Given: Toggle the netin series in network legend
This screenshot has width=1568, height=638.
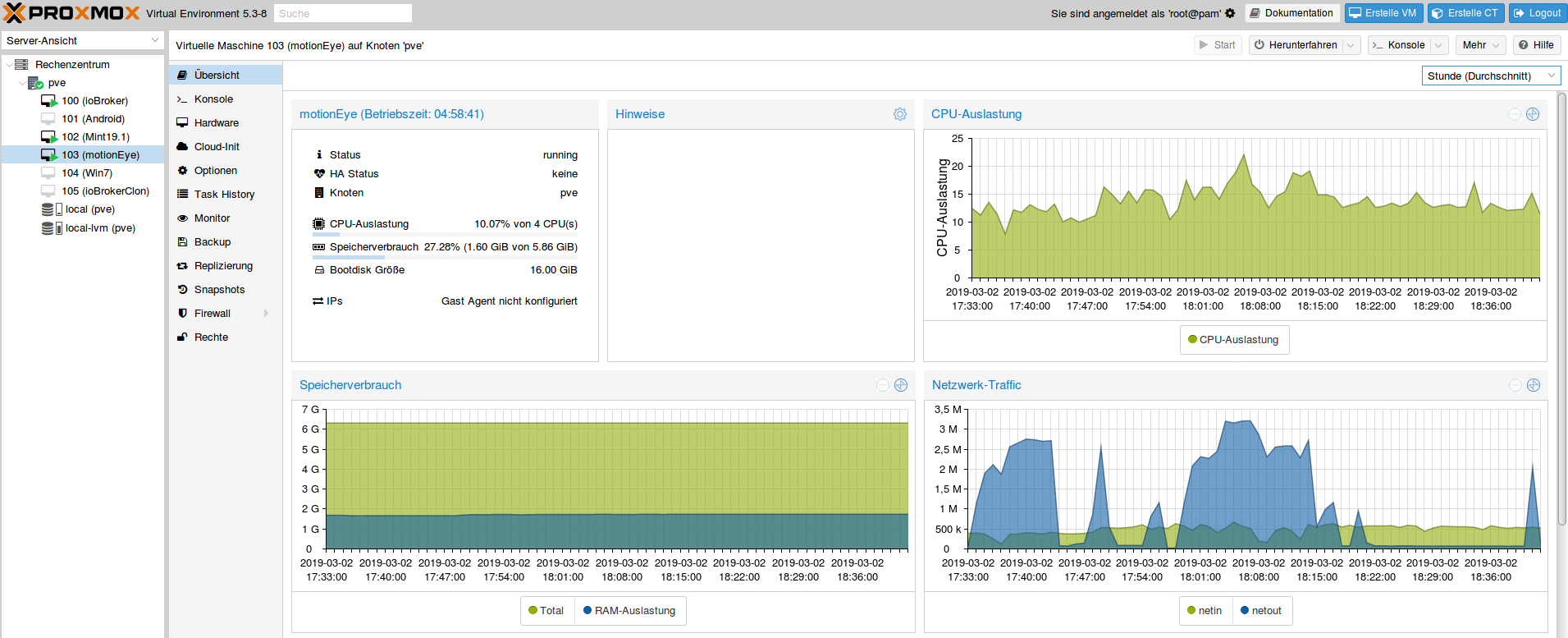Looking at the screenshot, I should [x=1205, y=611].
